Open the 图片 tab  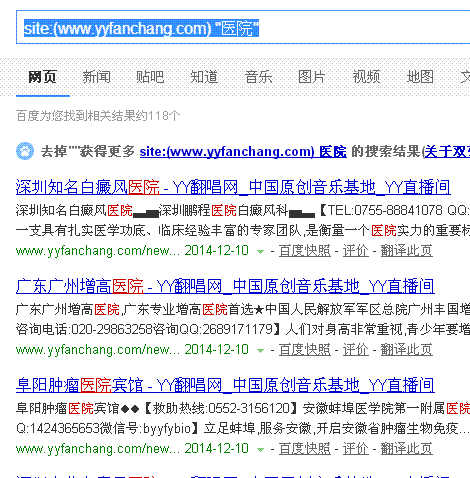tap(312, 77)
